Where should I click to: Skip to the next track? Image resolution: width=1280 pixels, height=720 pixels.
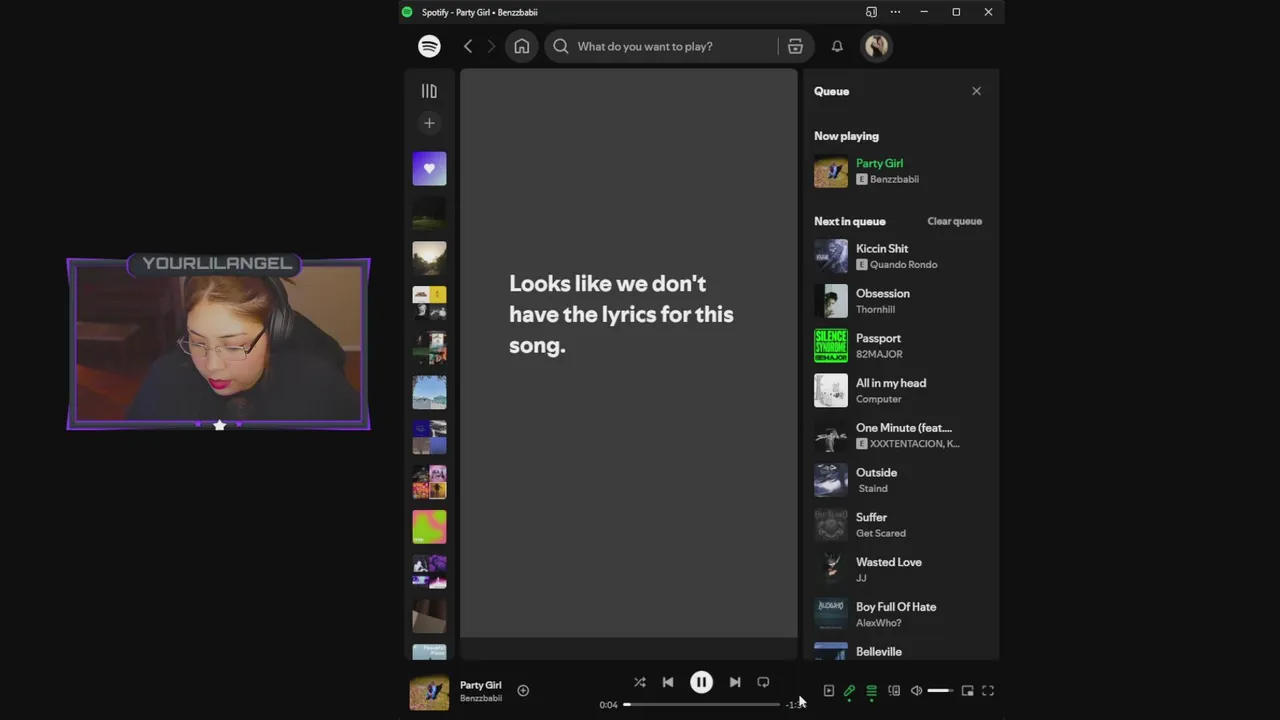click(x=735, y=682)
